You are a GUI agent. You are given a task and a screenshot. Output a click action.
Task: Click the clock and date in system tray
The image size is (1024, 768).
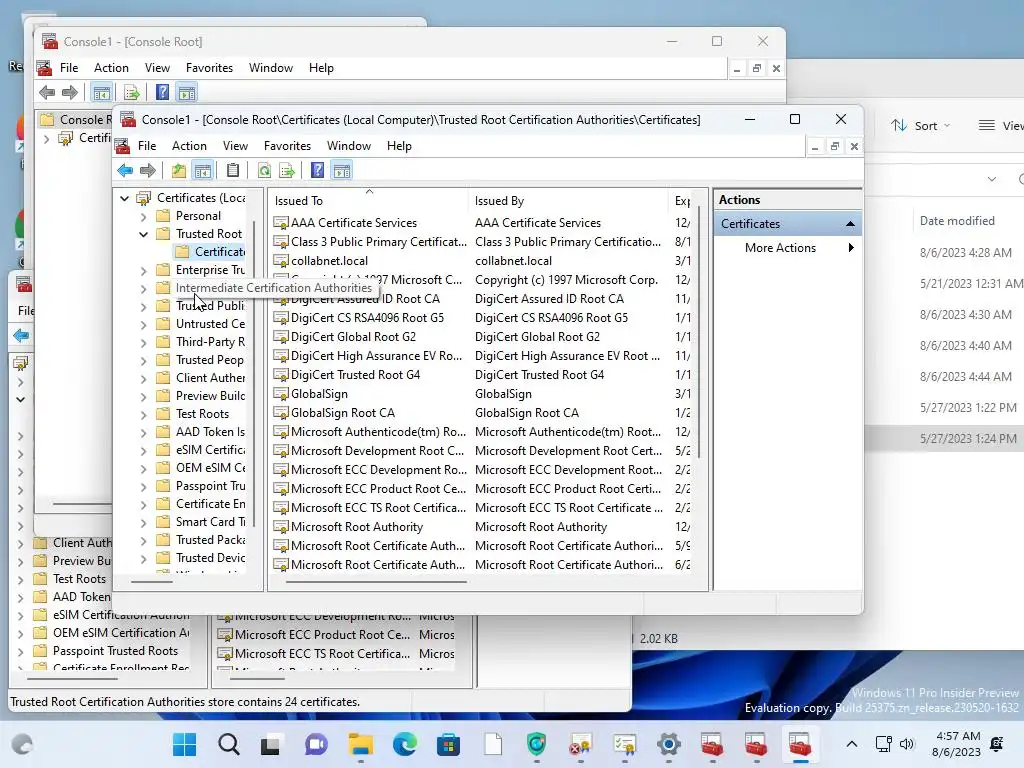click(956, 744)
